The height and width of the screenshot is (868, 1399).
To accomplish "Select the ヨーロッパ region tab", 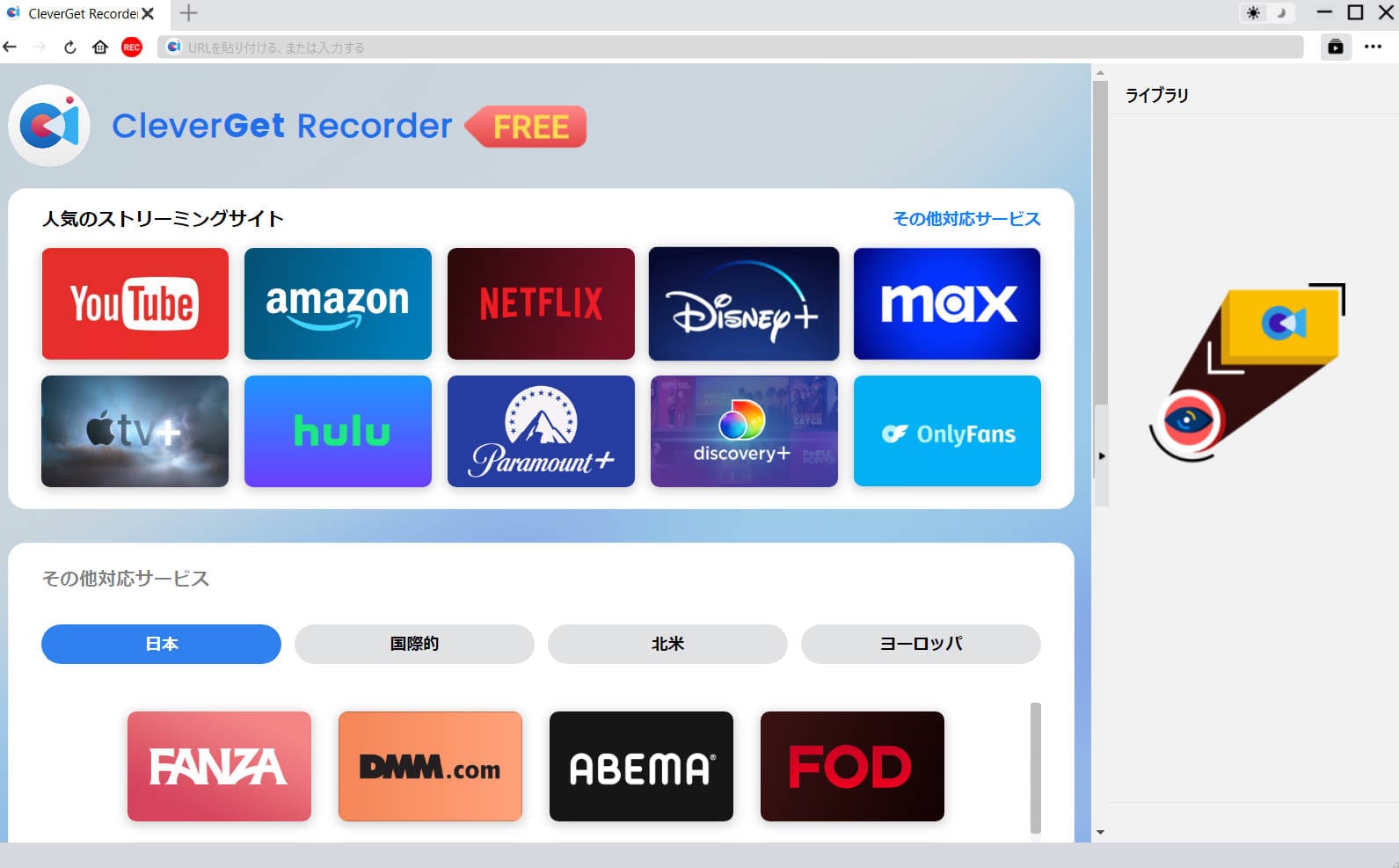I will [x=921, y=644].
